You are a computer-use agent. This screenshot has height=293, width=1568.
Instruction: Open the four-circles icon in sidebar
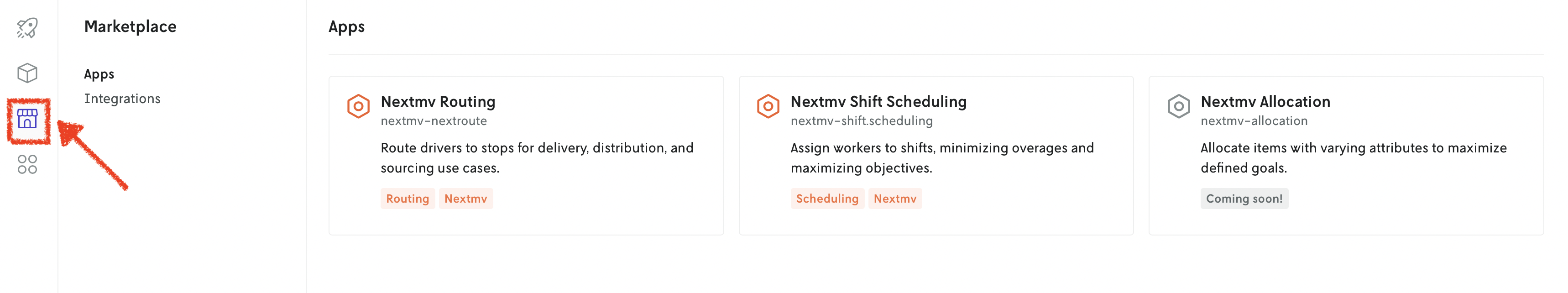click(x=27, y=164)
